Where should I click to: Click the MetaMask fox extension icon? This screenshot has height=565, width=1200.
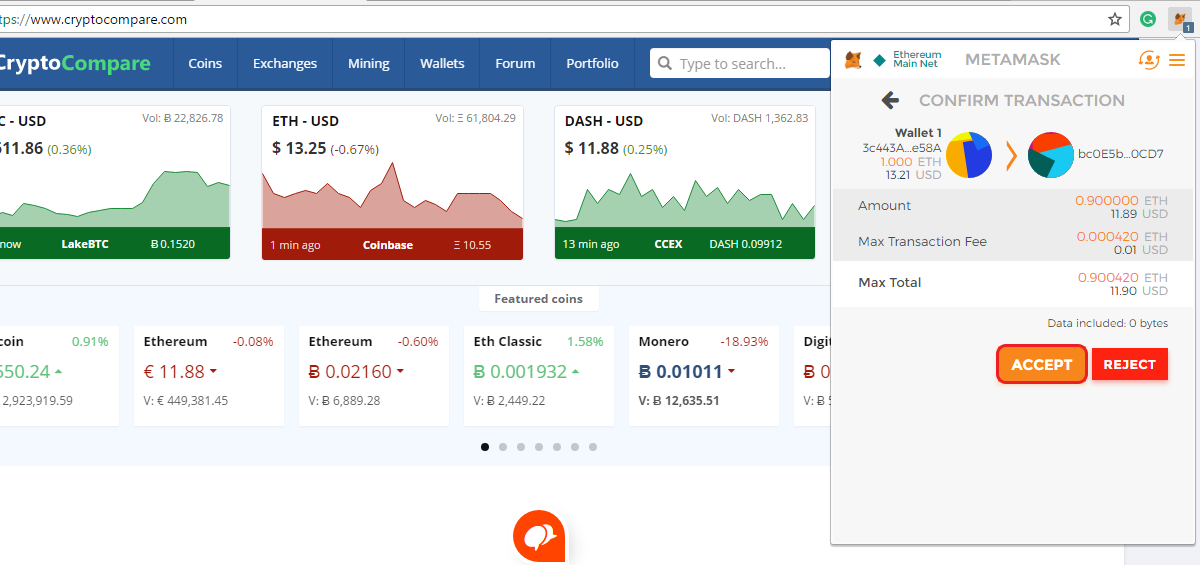[x=1181, y=20]
